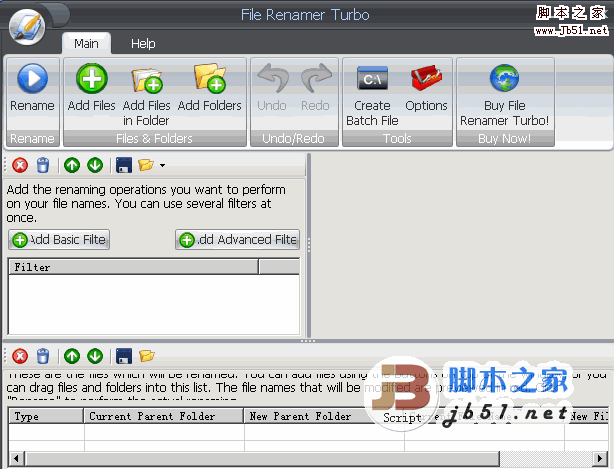This screenshot has width=614, height=469.
Task: Click the Add Basic Filter button
Action: pyautogui.click(x=59, y=240)
